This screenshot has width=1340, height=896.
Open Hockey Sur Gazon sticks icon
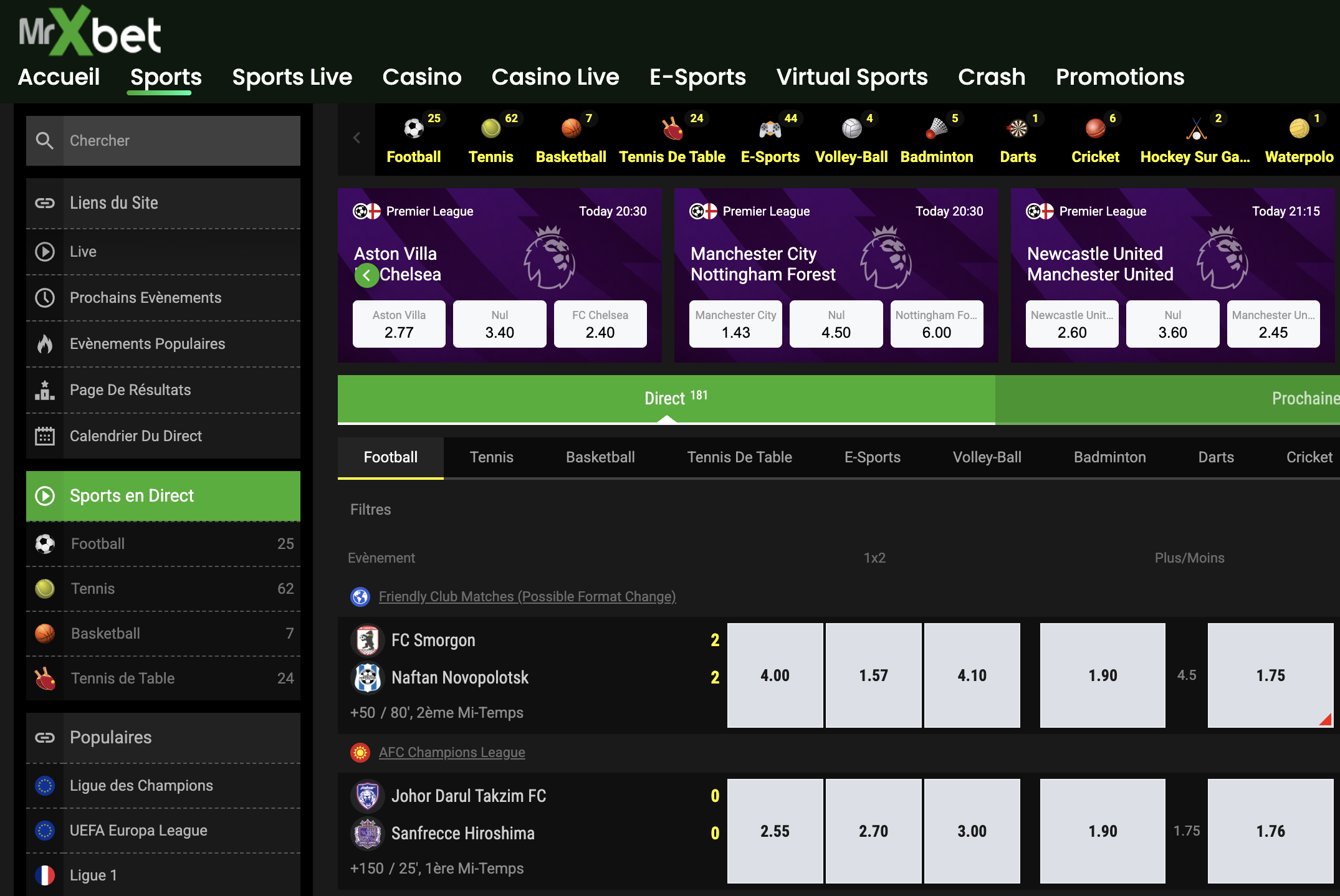(x=1195, y=129)
